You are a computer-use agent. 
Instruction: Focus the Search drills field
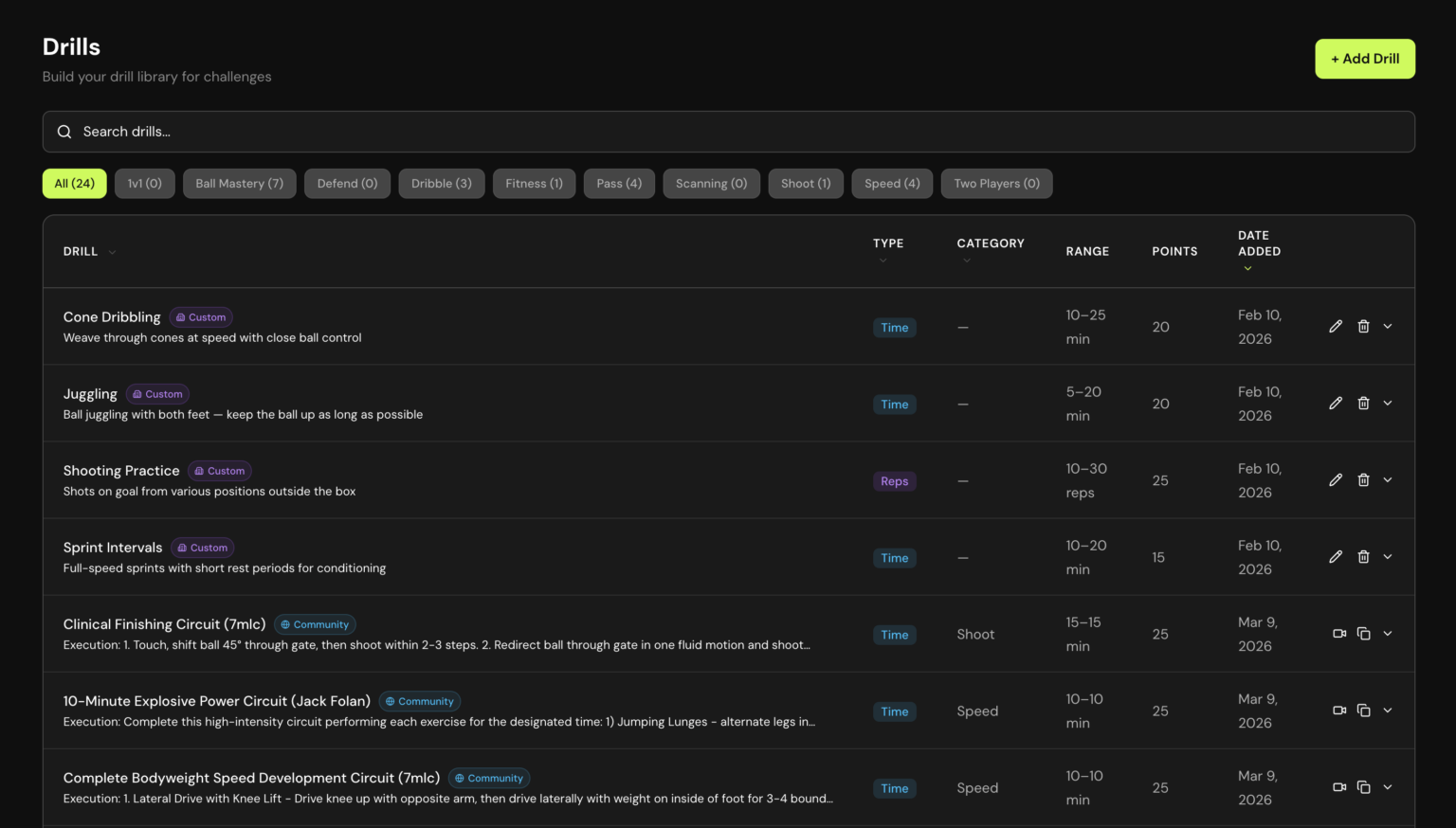[x=728, y=132]
